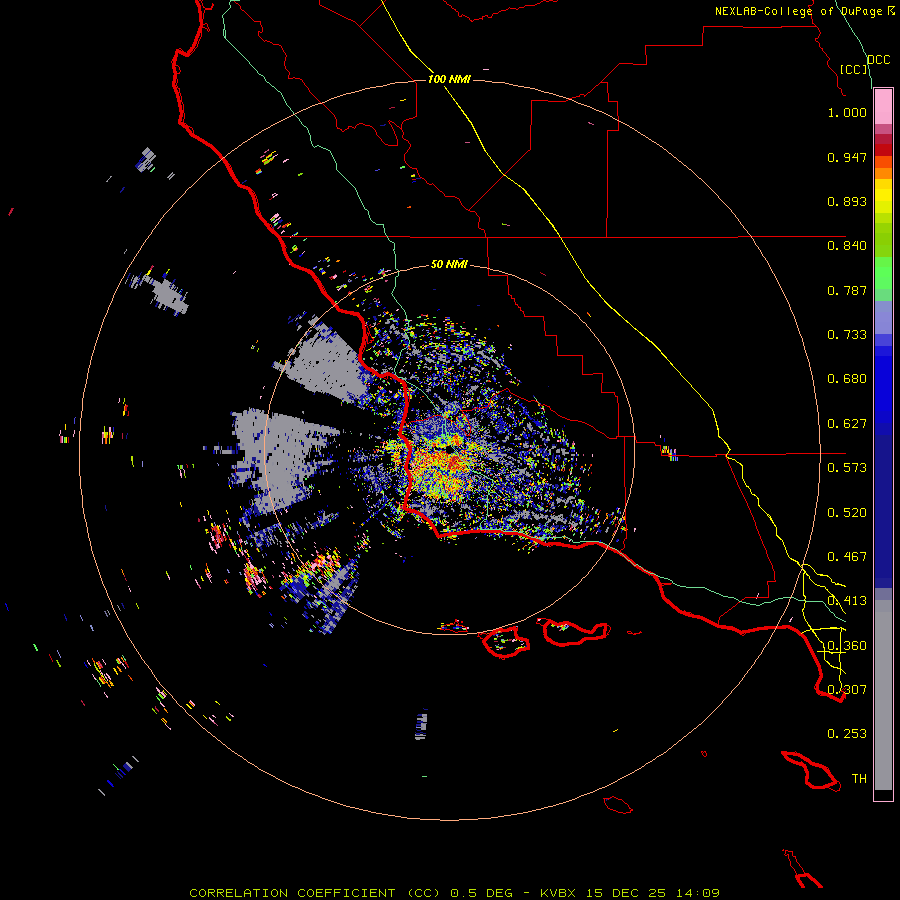Viewport: 900px width, 900px height.
Task: Click the 15 DEC 25 date in the footer
Action: coord(626,893)
